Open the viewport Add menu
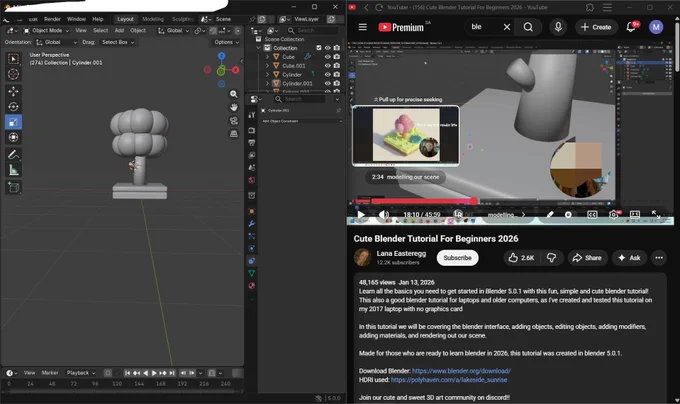680x404 pixels. 119,30
